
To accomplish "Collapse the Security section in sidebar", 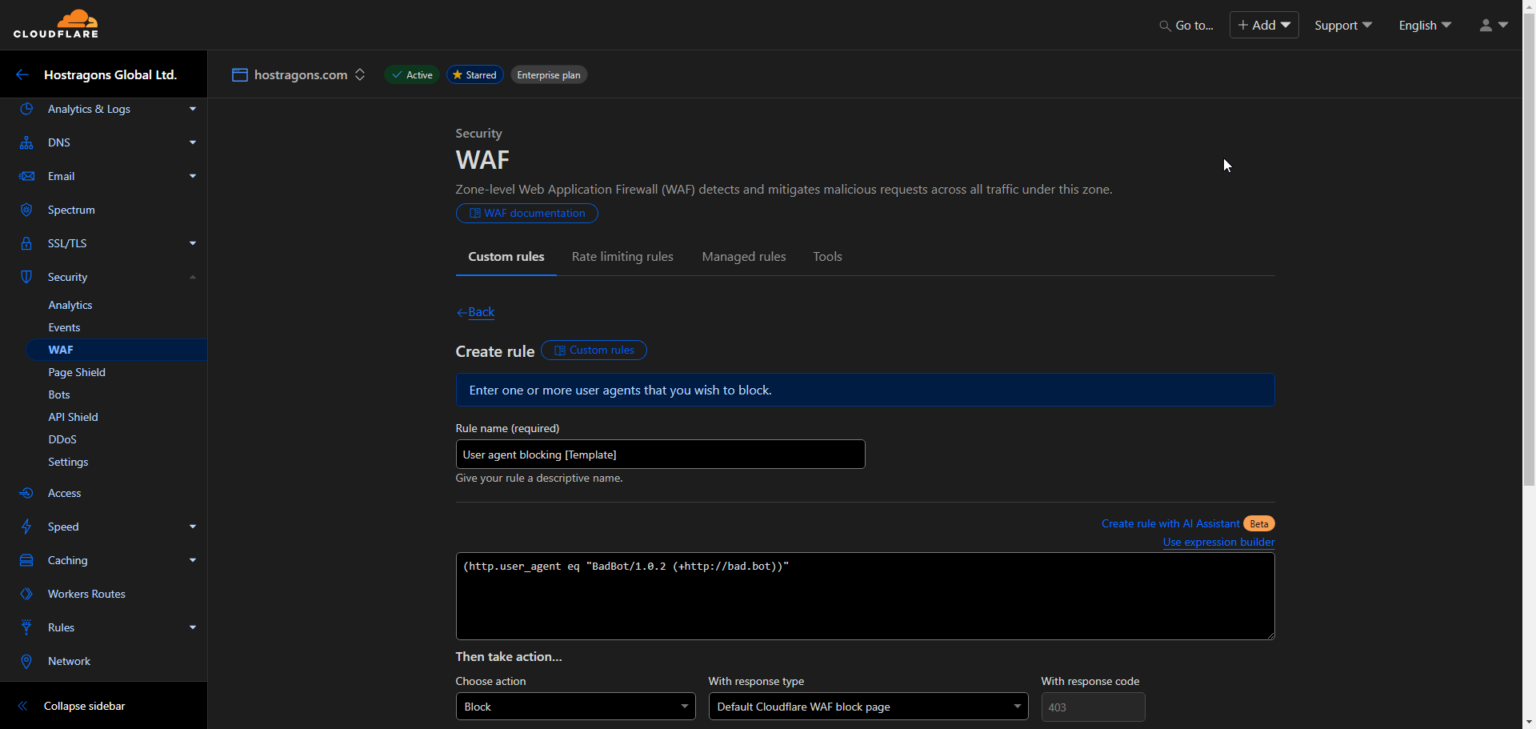I will click(x=192, y=277).
